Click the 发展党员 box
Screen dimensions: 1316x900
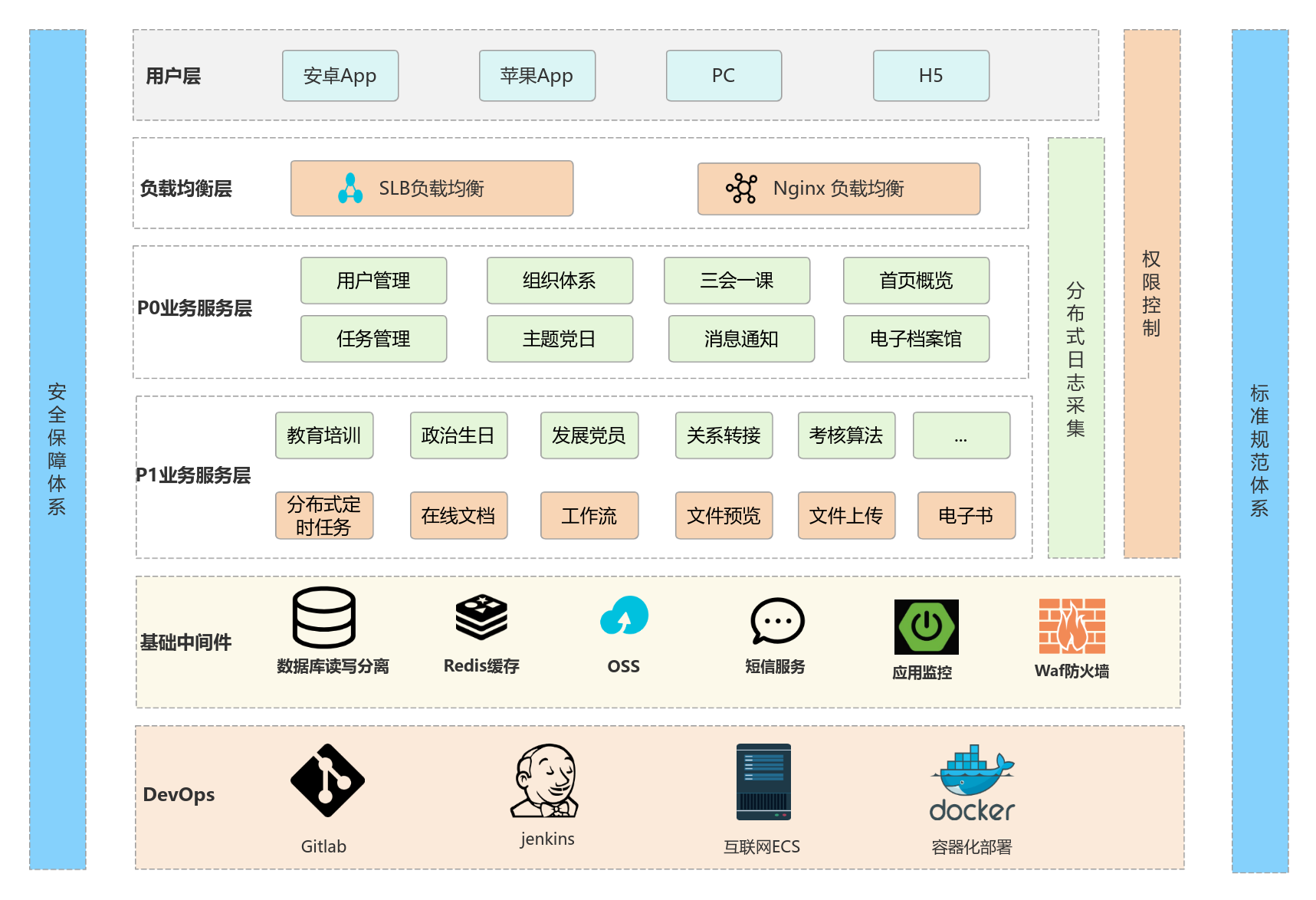[x=589, y=435]
